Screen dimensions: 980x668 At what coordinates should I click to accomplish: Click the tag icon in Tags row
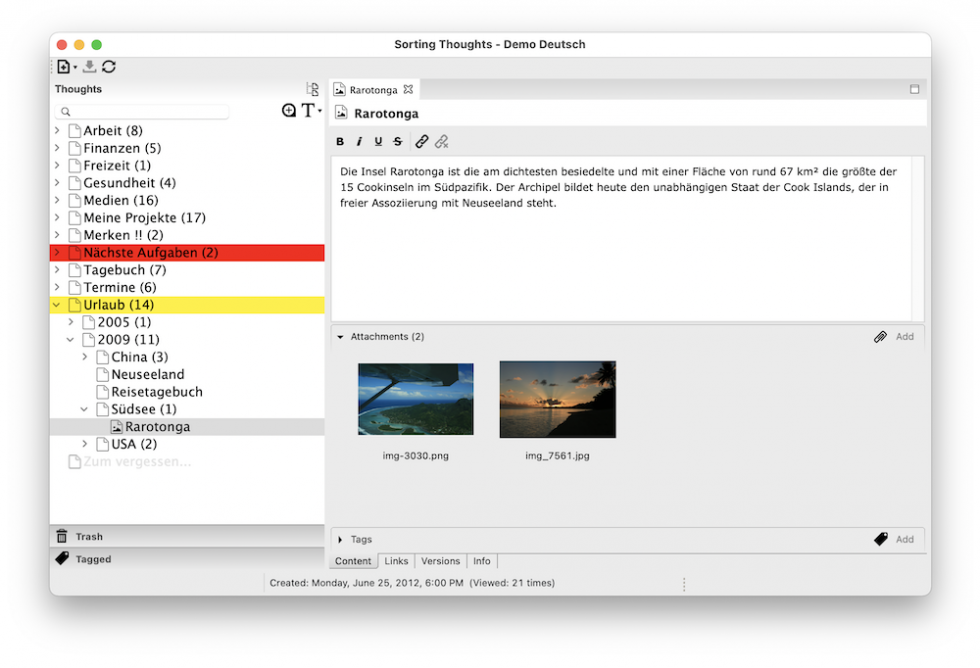[x=880, y=539]
